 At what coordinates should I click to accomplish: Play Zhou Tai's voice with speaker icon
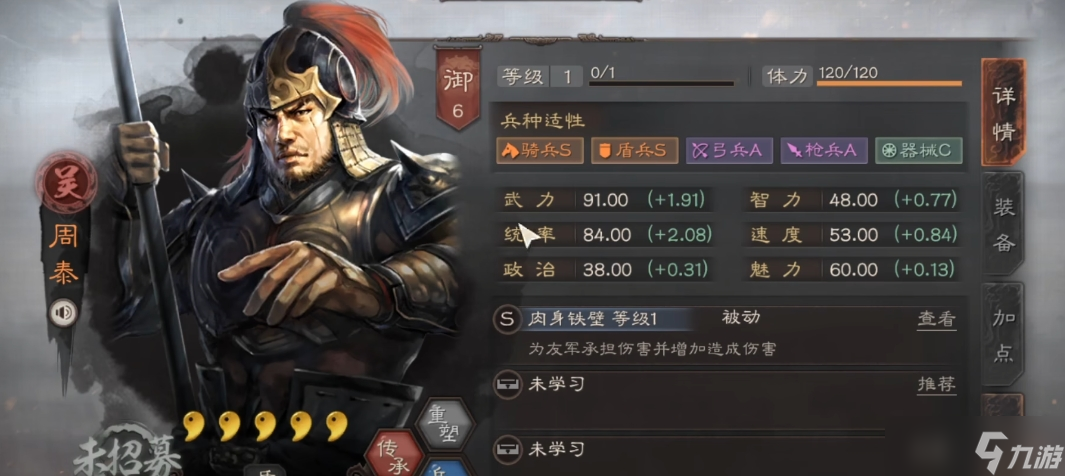pos(65,312)
